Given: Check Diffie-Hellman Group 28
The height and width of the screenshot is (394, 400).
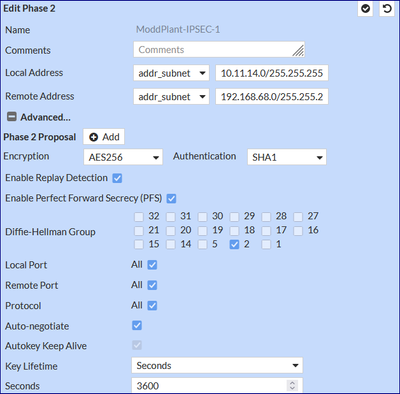Looking at the screenshot, I should pyautogui.click(x=266, y=217).
